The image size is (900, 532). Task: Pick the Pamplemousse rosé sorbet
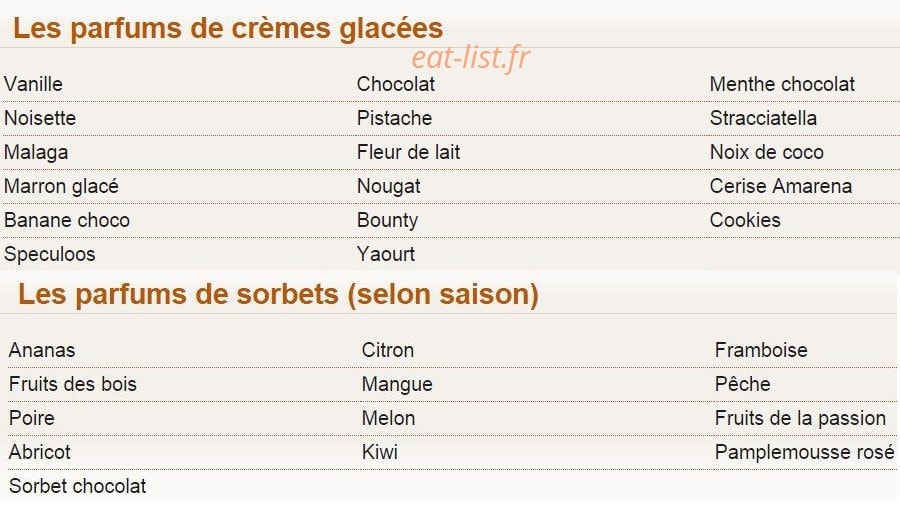(804, 452)
